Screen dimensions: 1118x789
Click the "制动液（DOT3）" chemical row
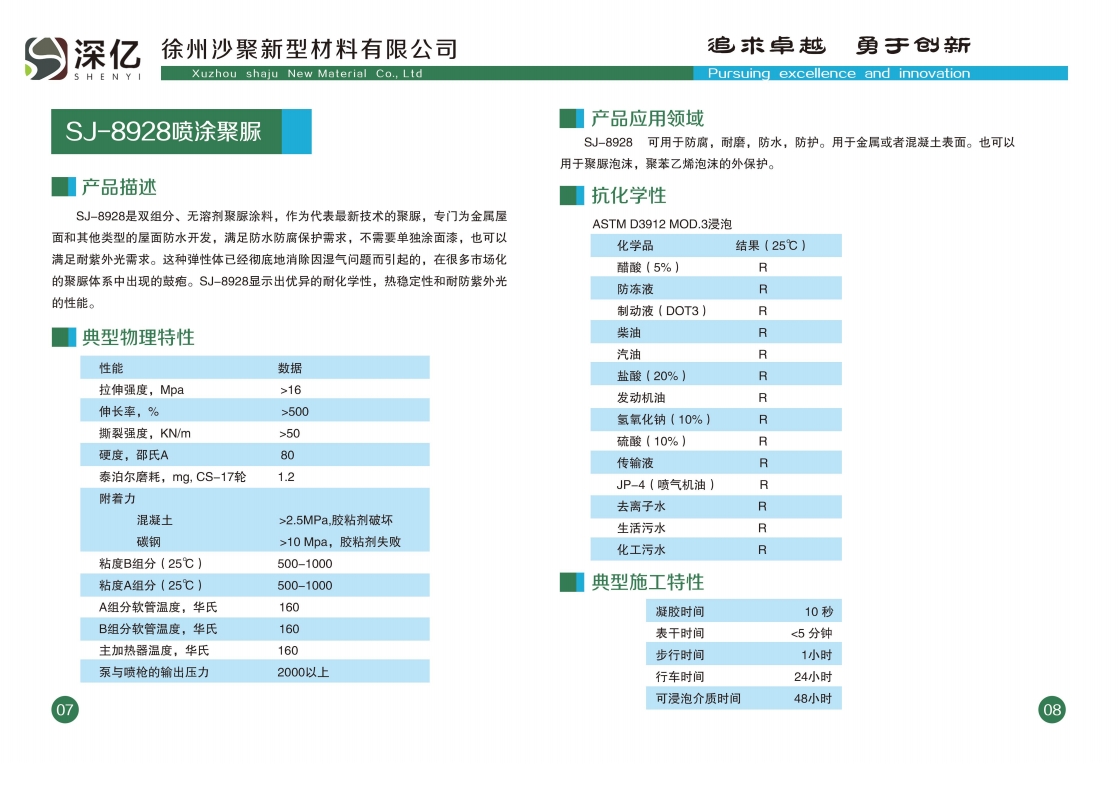coord(716,311)
